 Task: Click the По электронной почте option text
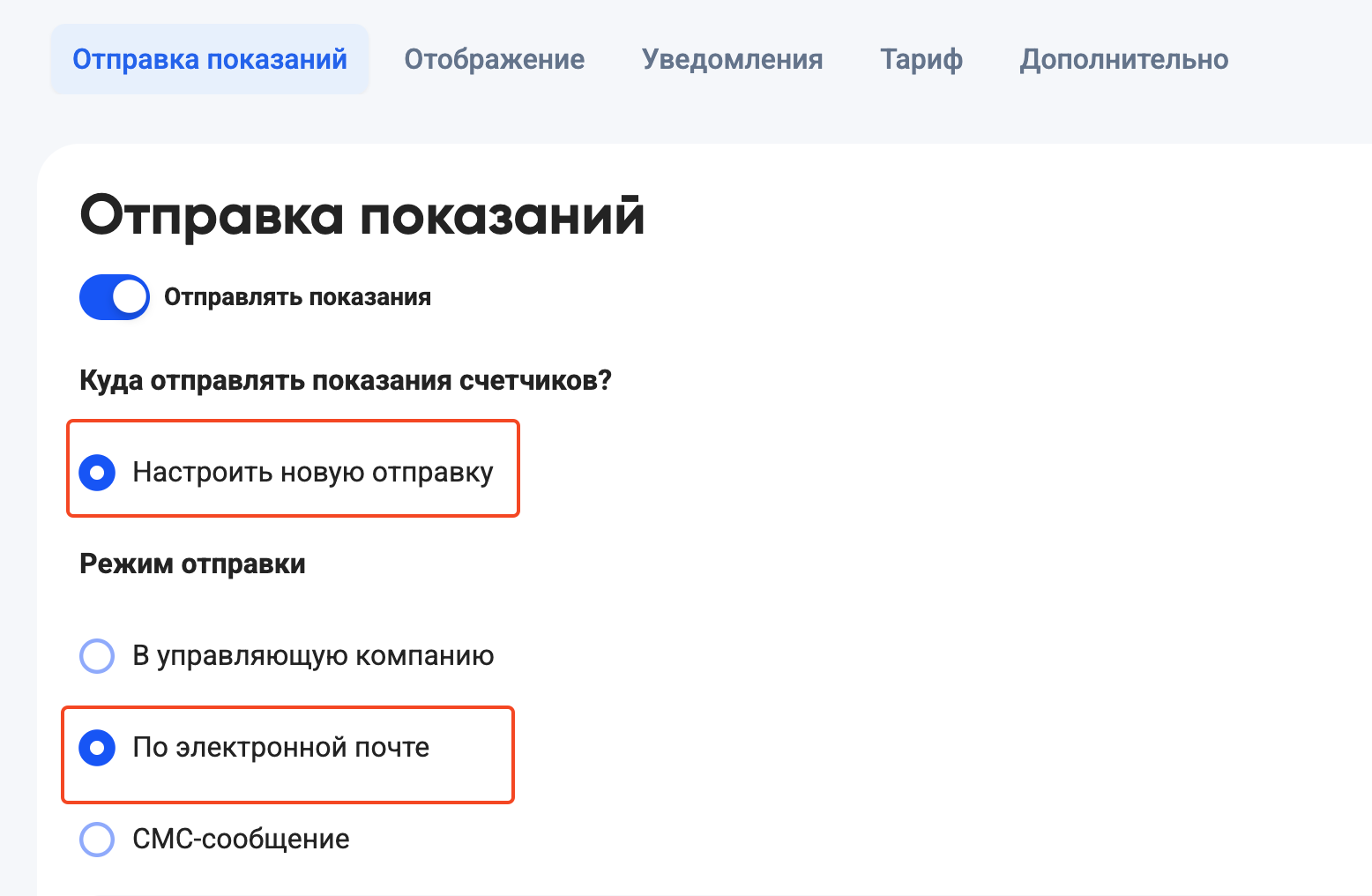[280, 748]
